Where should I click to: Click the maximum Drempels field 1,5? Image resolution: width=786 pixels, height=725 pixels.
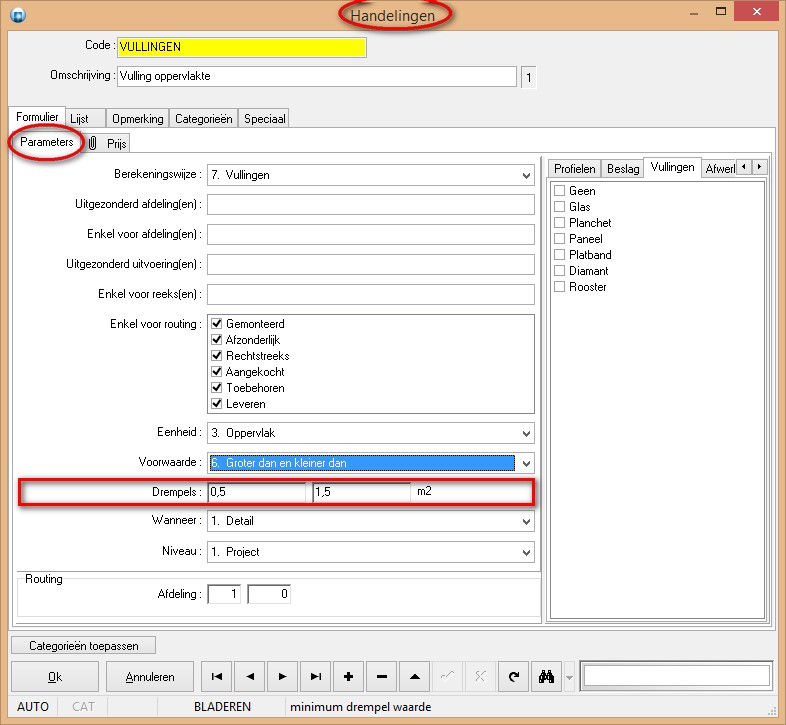pos(361,492)
